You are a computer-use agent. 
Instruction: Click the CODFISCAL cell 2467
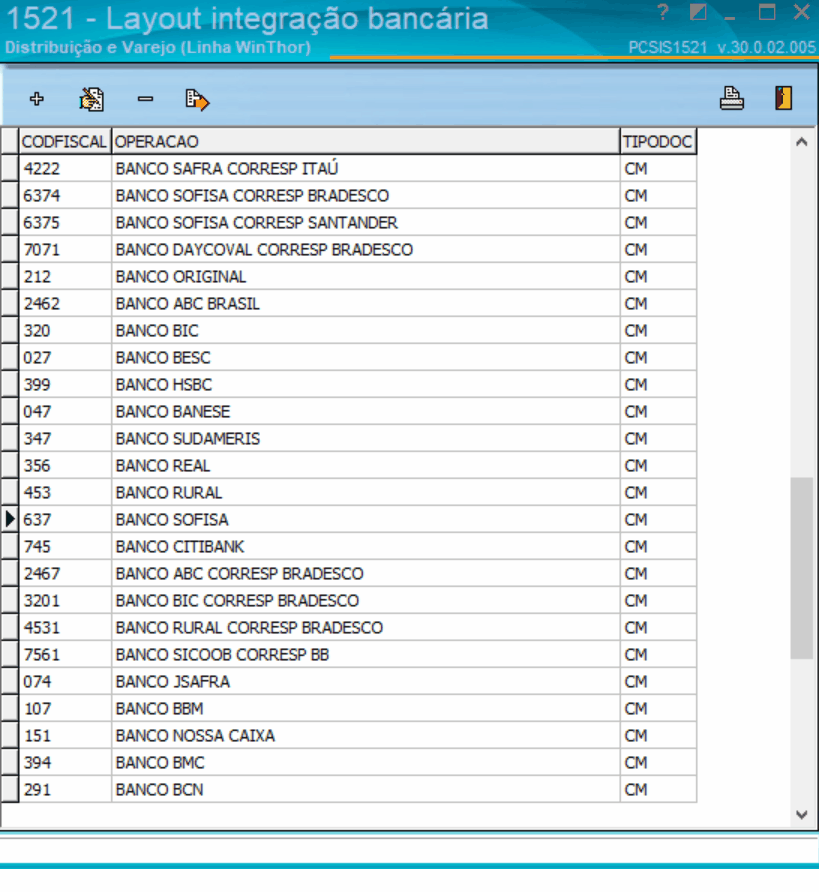pos(65,573)
